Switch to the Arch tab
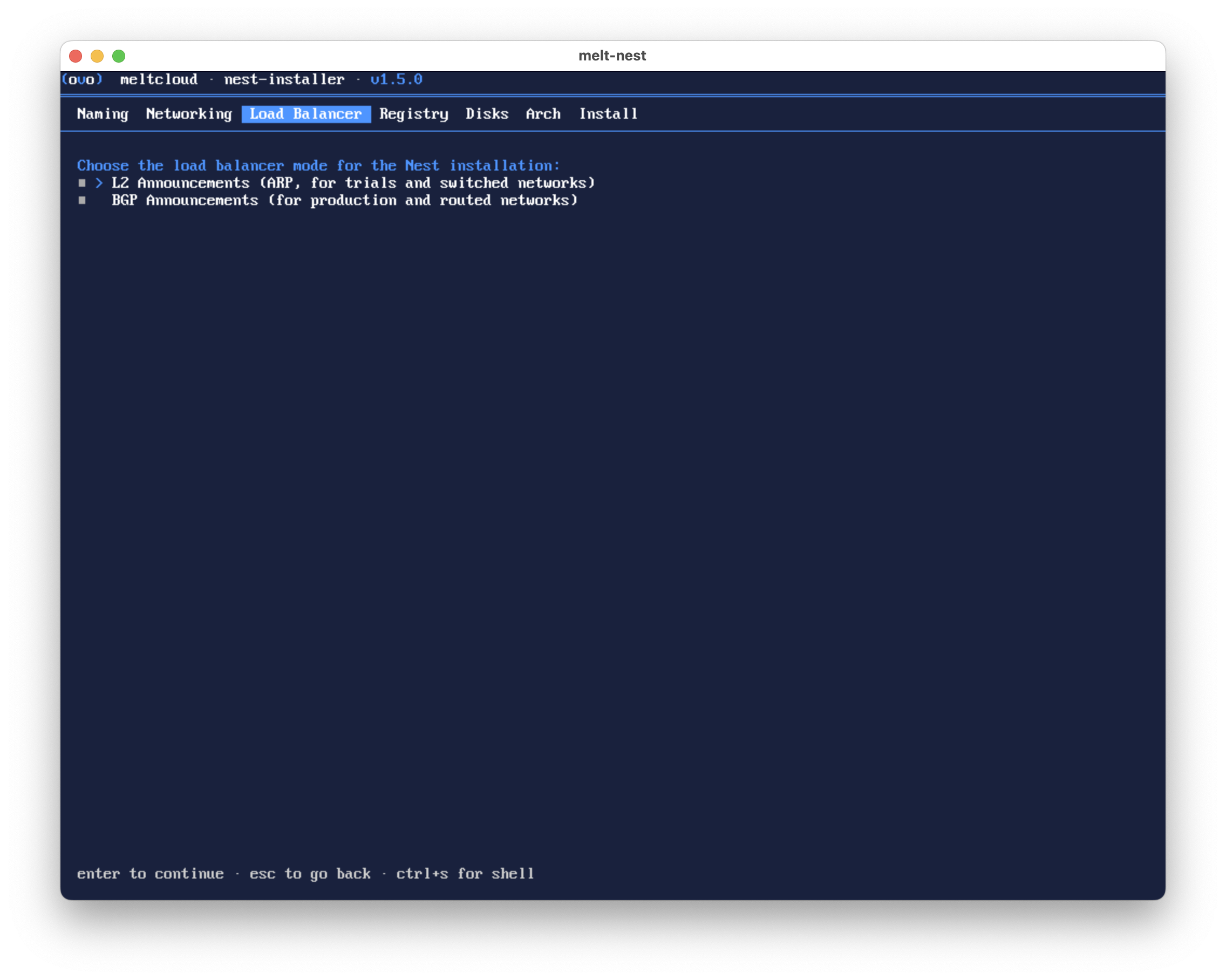1226x980 pixels. click(543, 114)
